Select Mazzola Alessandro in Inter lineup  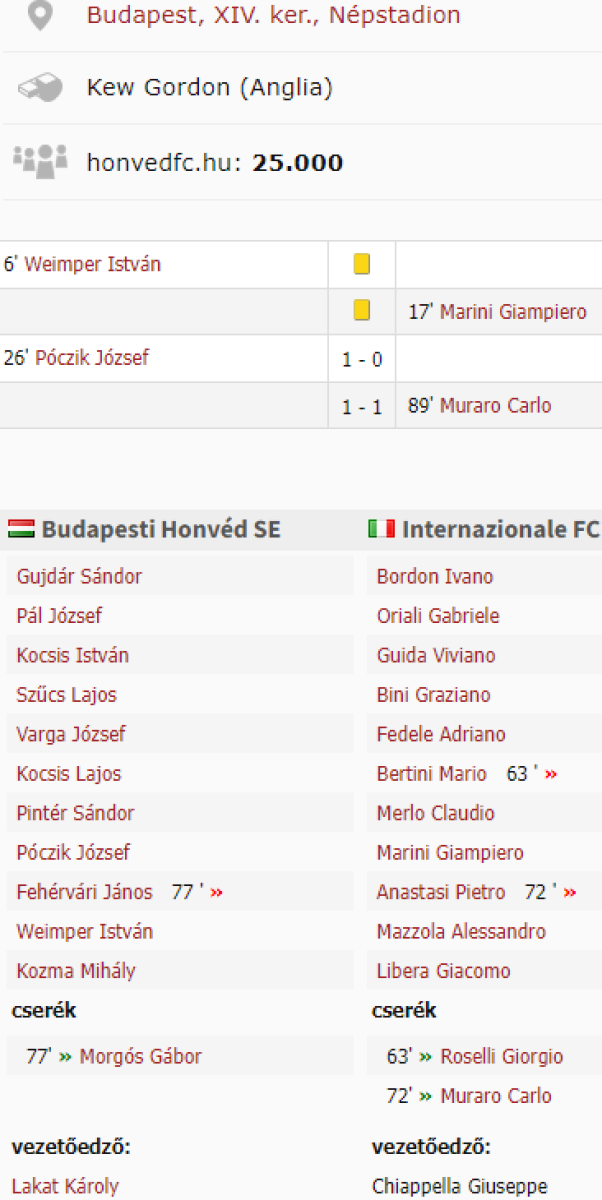(461, 932)
